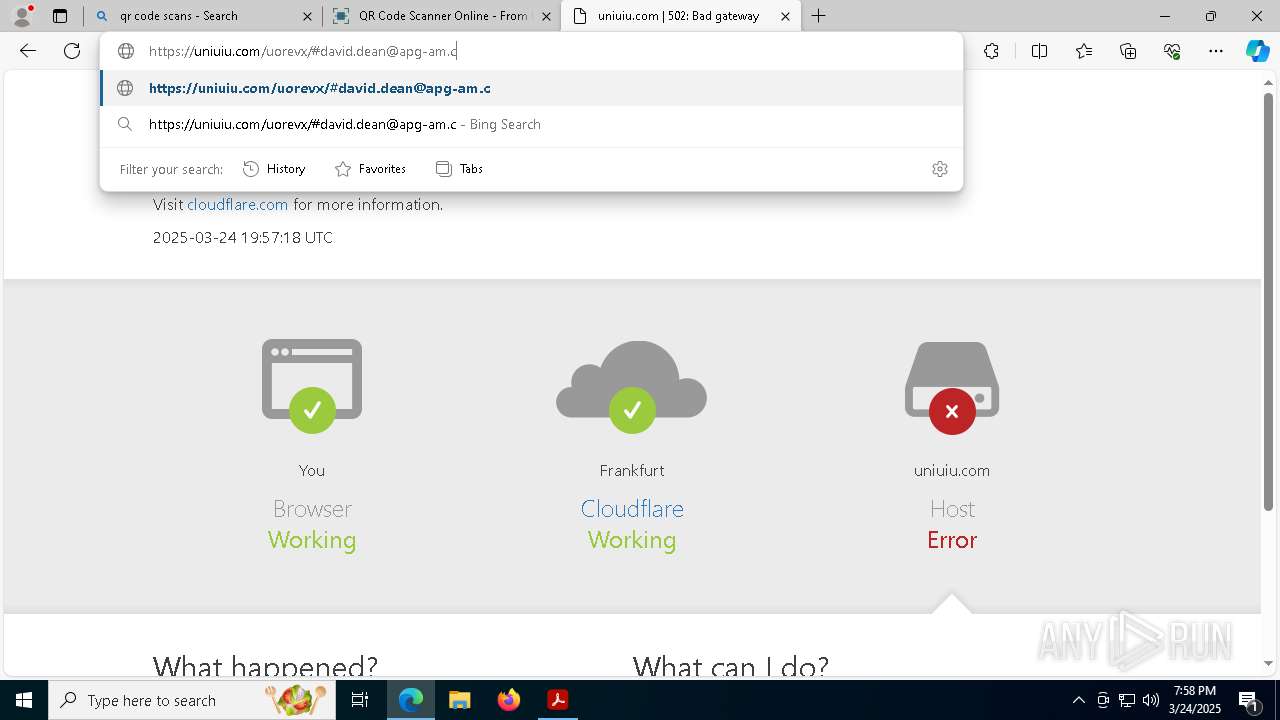
Task: Filter search by Favorites
Action: [370, 169]
